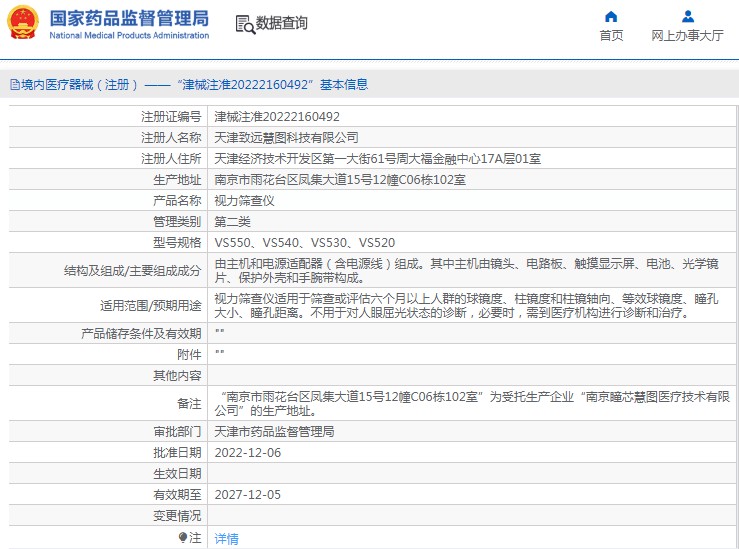Click the 首页 home icon
739x549 pixels.
click(611, 17)
